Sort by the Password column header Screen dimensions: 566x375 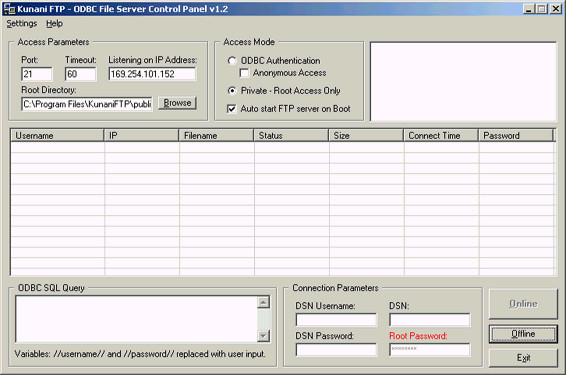(516, 135)
